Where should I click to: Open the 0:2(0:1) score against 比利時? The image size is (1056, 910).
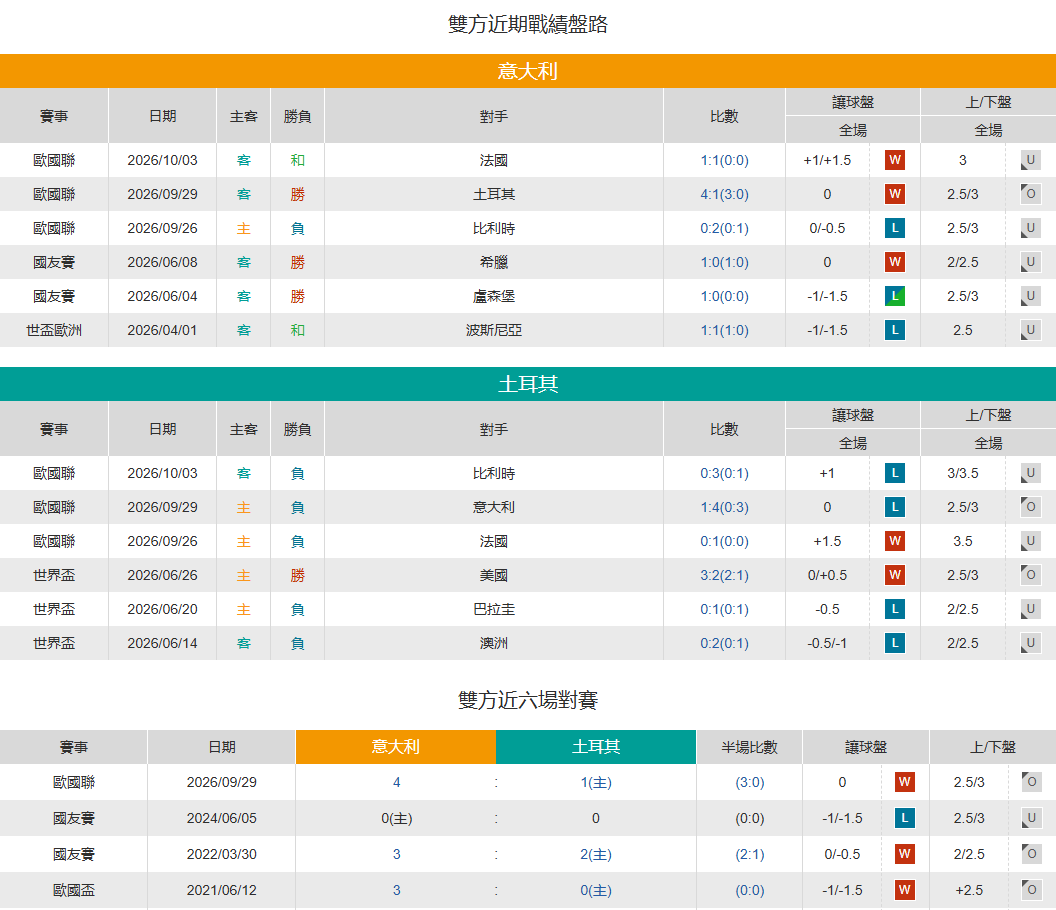[x=725, y=228]
